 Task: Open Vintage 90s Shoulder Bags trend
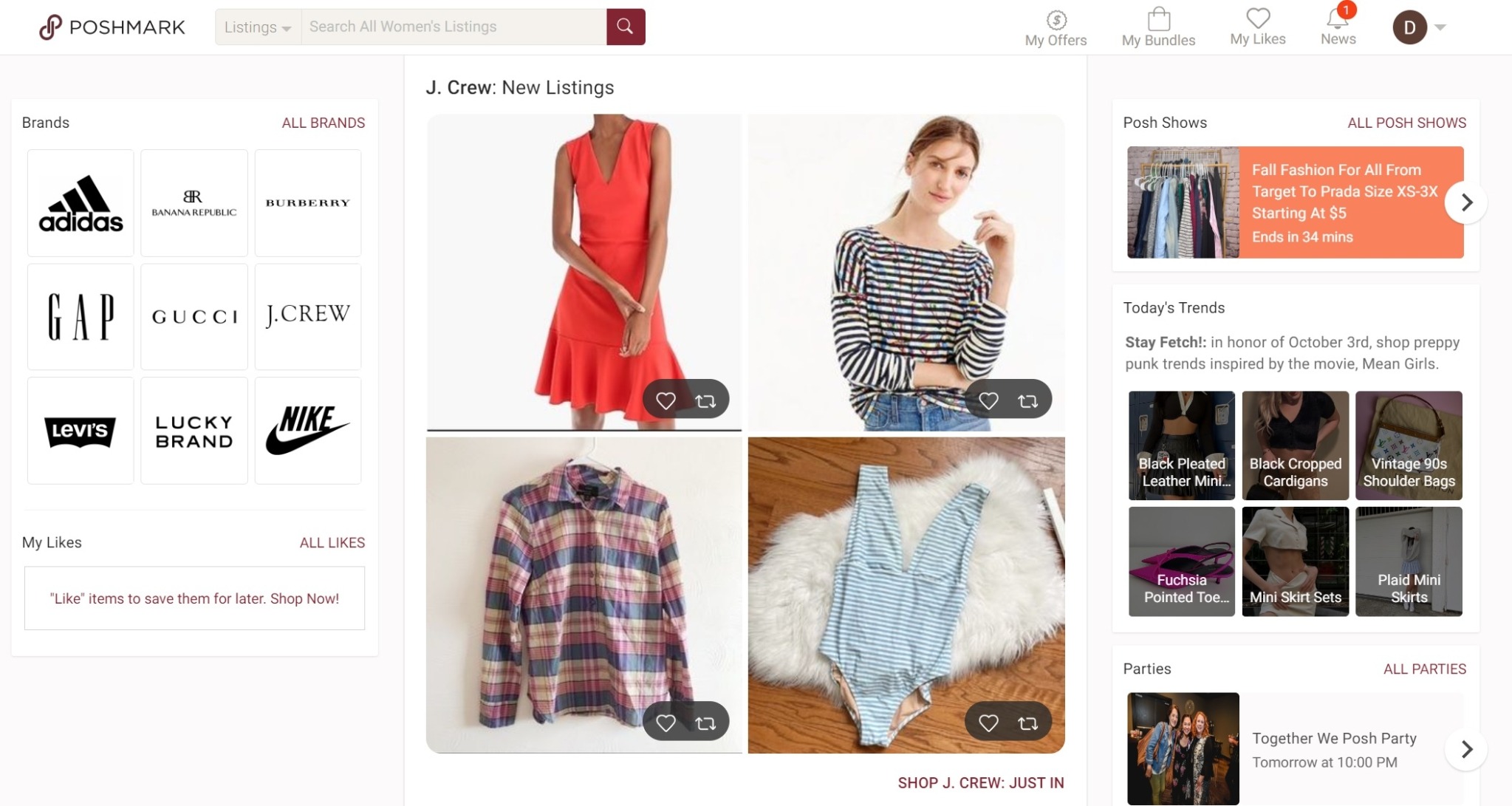pos(1408,445)
